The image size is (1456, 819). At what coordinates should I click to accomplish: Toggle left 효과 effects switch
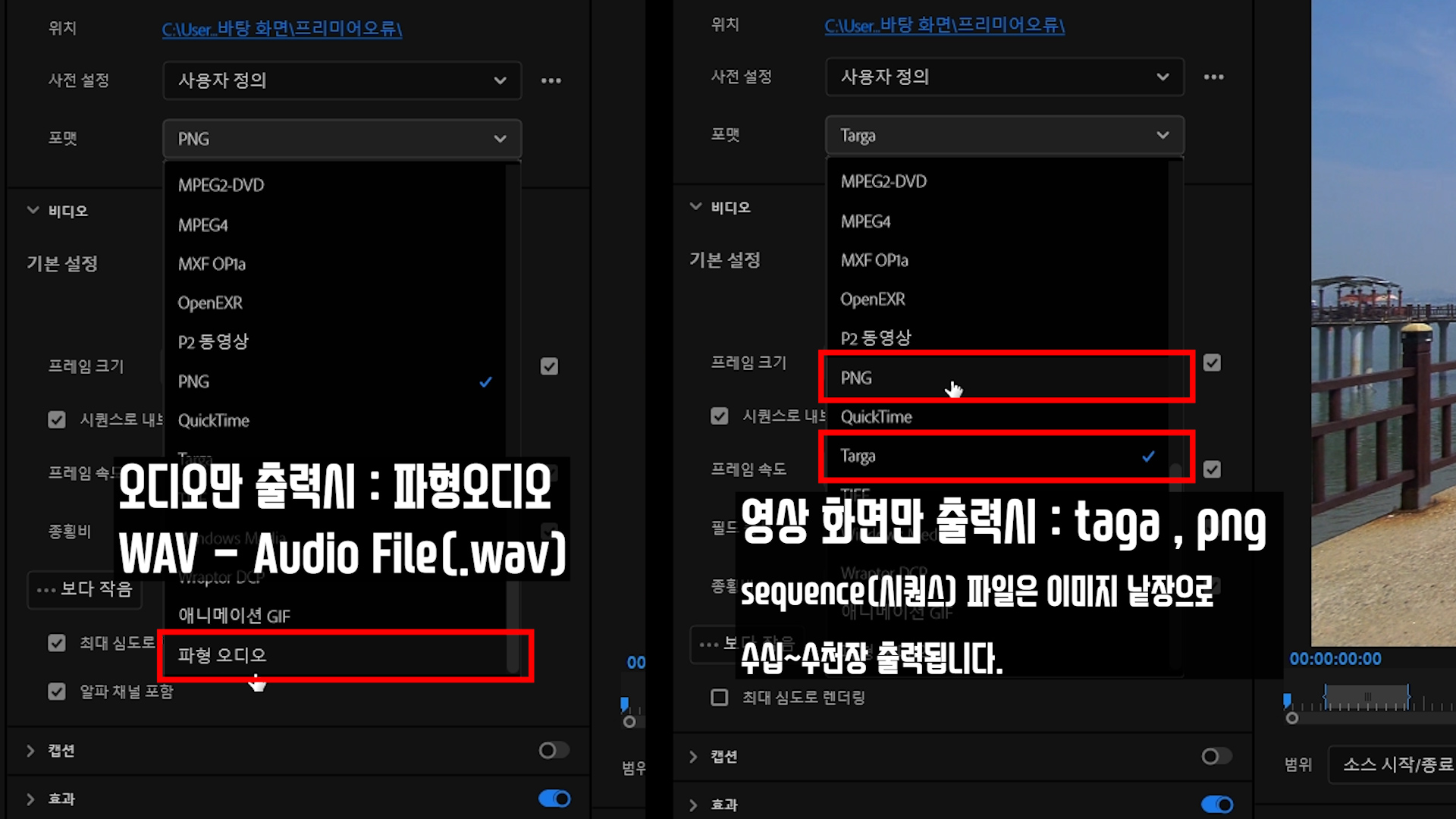click(x=554, y=799)
